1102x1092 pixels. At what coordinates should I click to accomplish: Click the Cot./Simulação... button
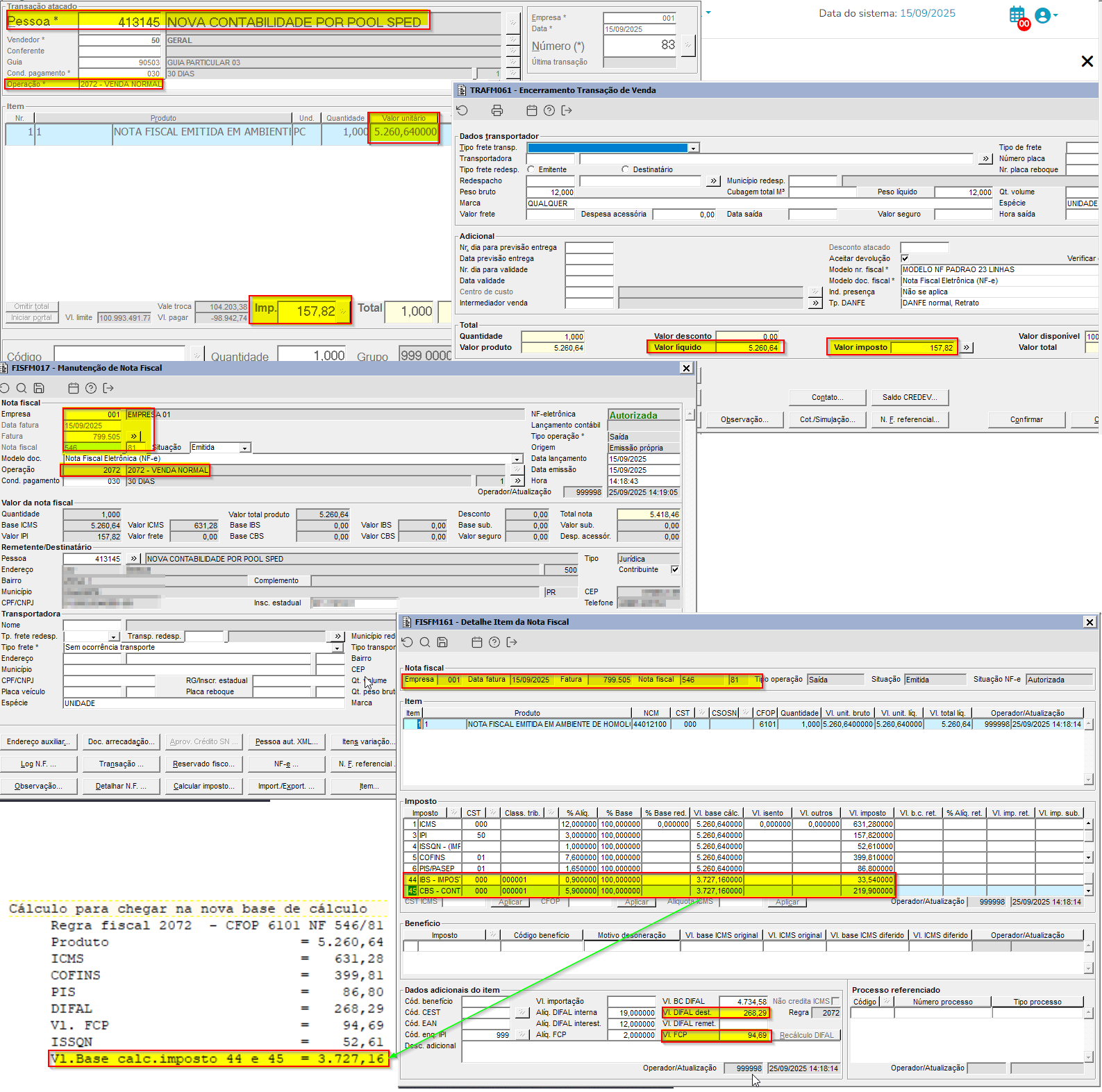(x=827, y=419)
